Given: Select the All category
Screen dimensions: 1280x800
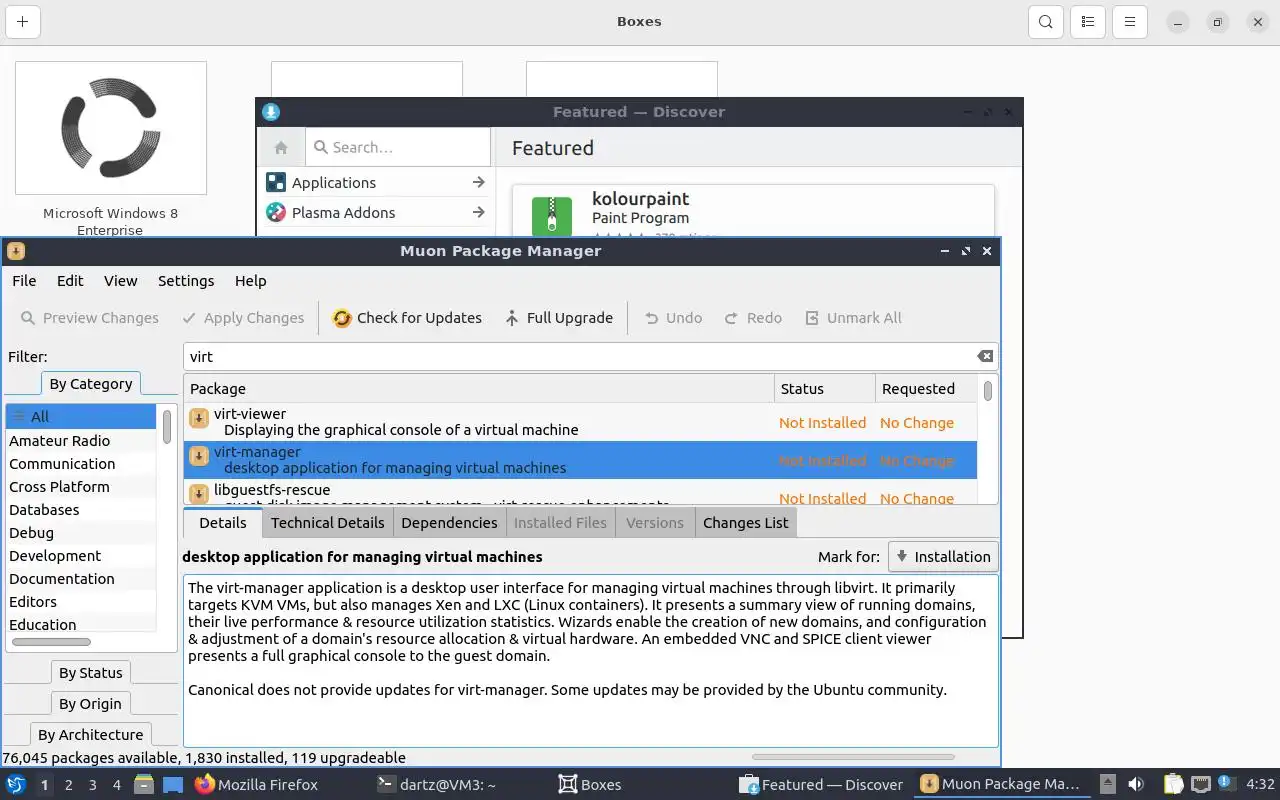Looking at the screenshot, I should pos(81,417).
